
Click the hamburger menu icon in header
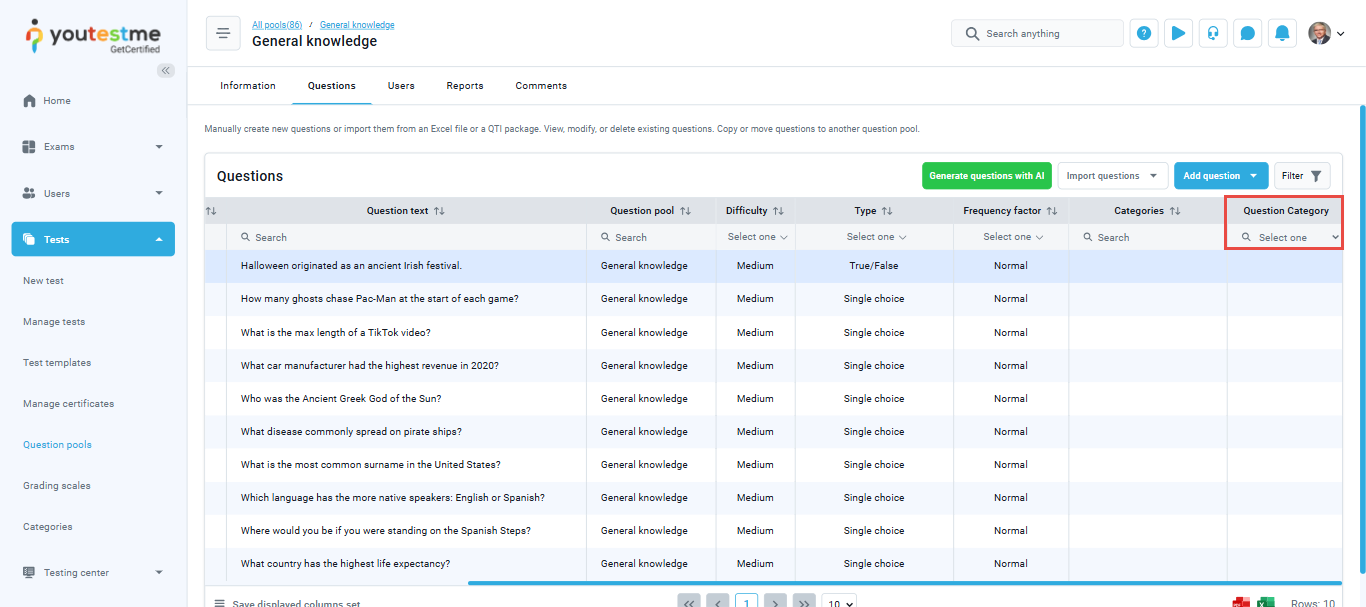click(223, 34)
